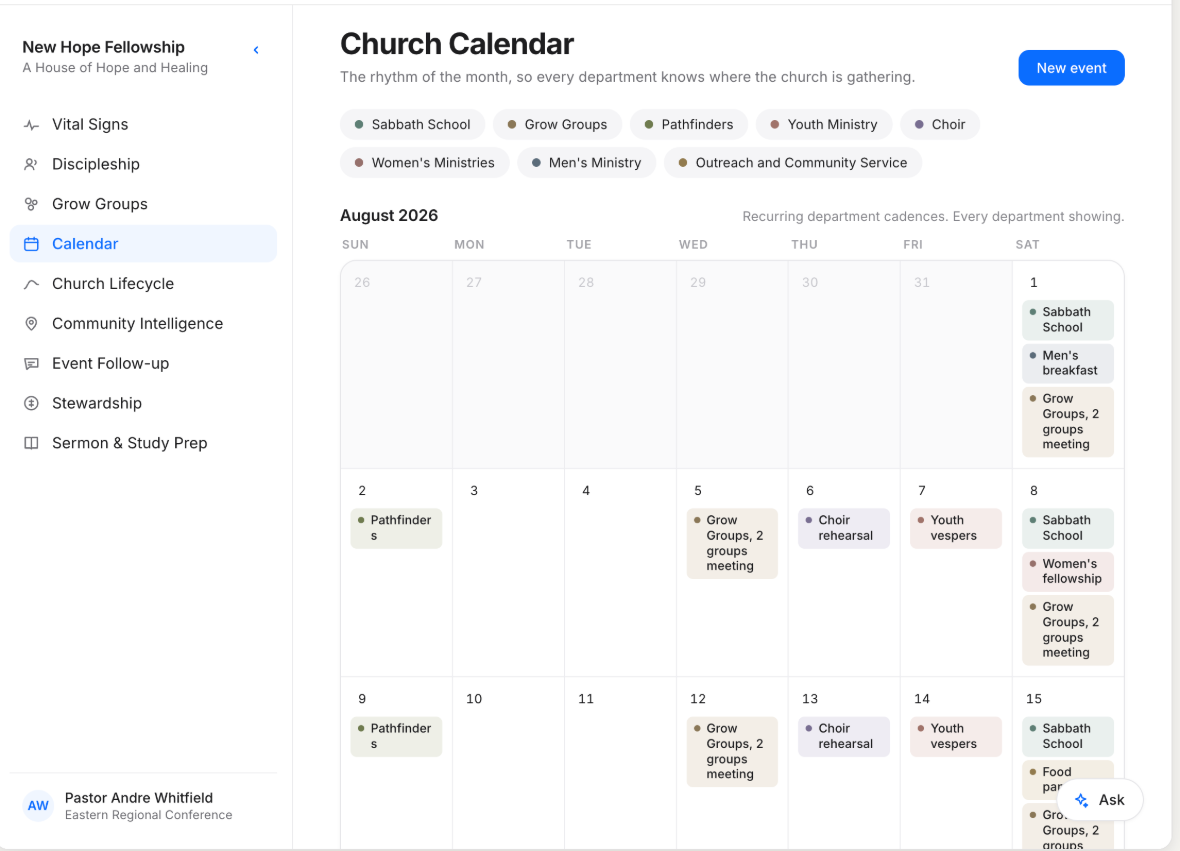Viewport: 1180px width, 851px height.
Task: Go to the Discipleship section
Action: [x=143, y=164]
